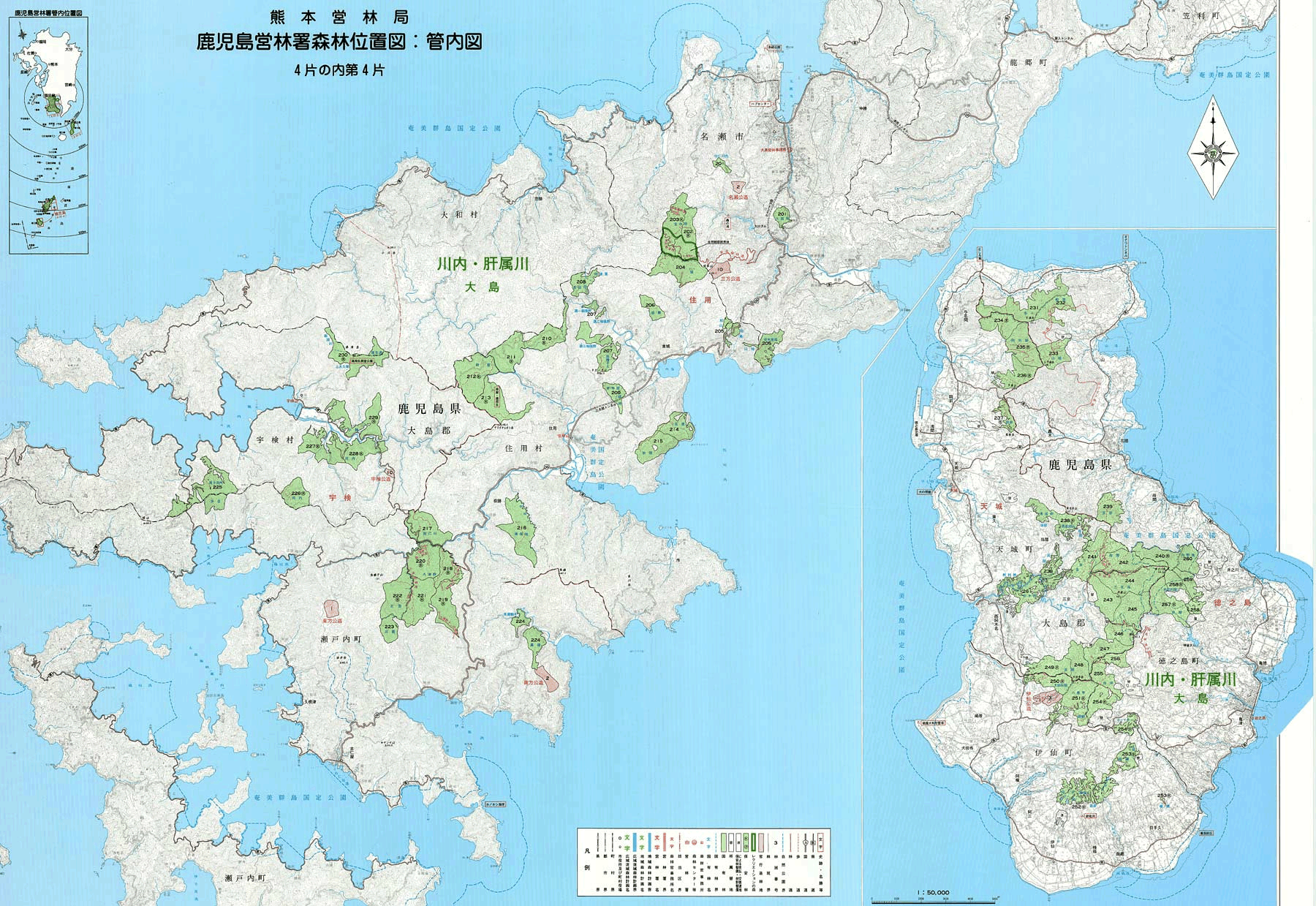This screenshot has height=906, width=1316.
Task: Click forest compartment 204
Action: [x=680, y=268]
